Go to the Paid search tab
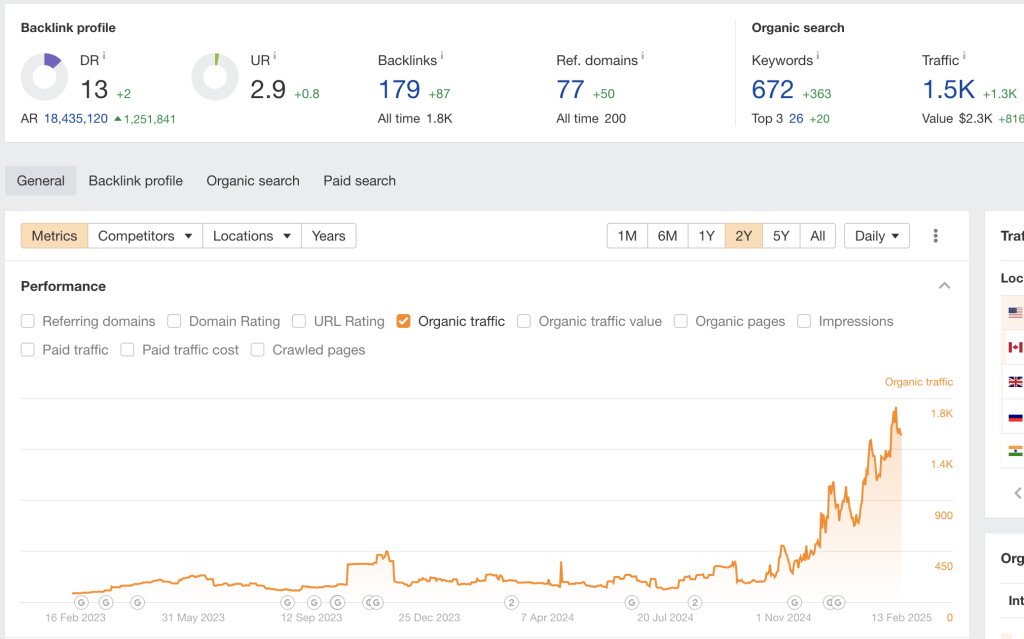The image size is (1024, 639). click(x=359, y=181)
